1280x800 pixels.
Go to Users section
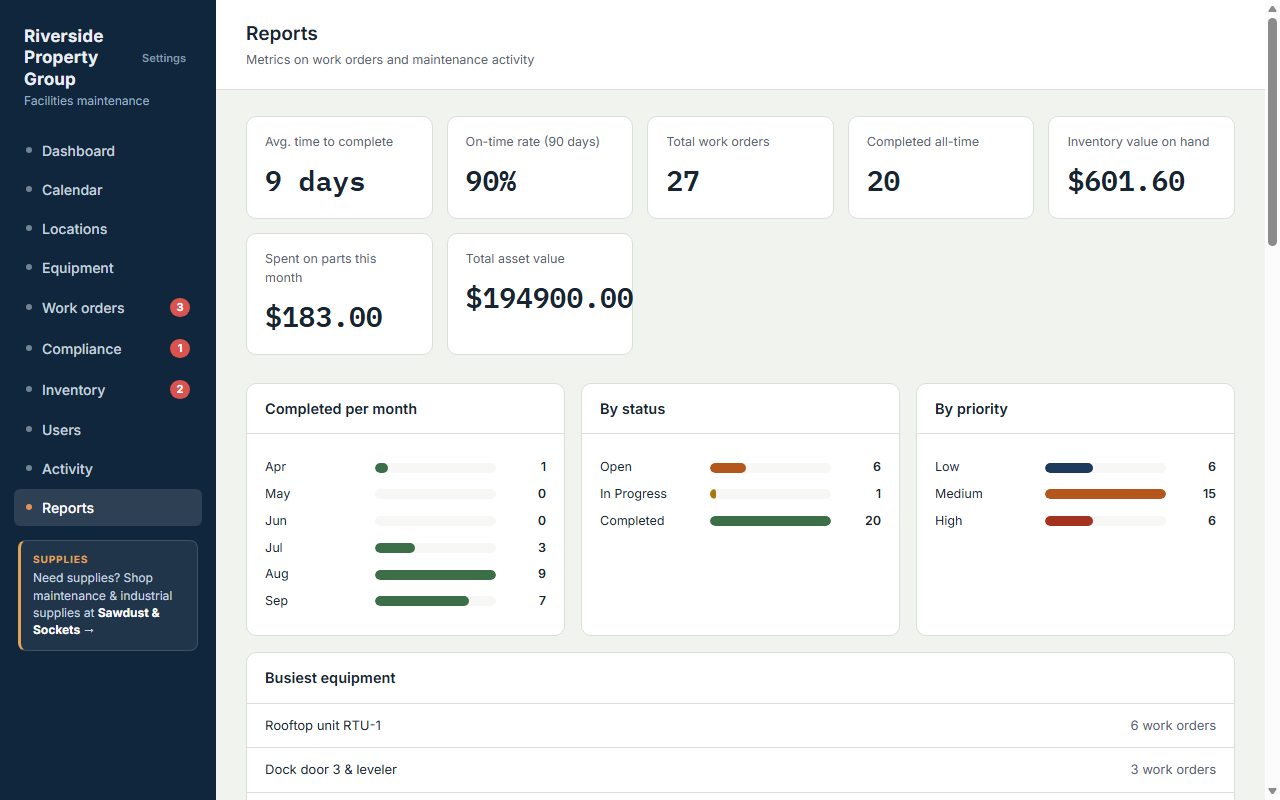[x=108, y=430]
